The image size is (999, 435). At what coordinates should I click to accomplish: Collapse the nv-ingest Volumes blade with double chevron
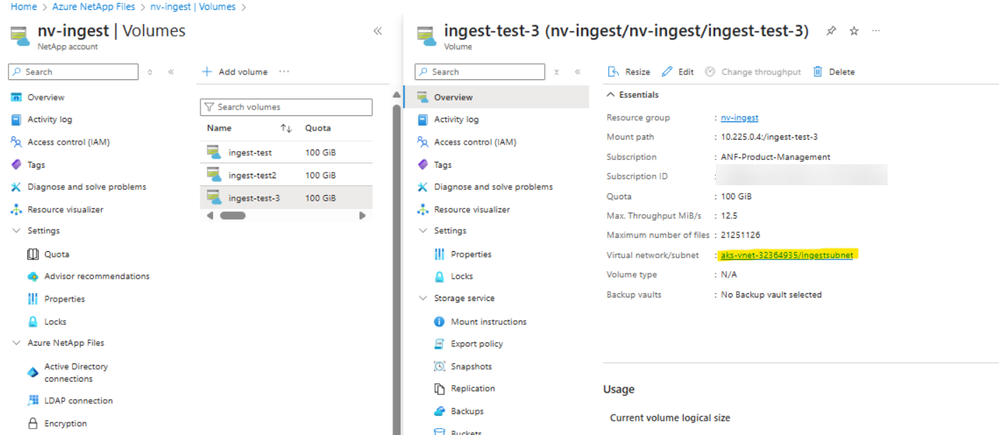click(377, 31)
